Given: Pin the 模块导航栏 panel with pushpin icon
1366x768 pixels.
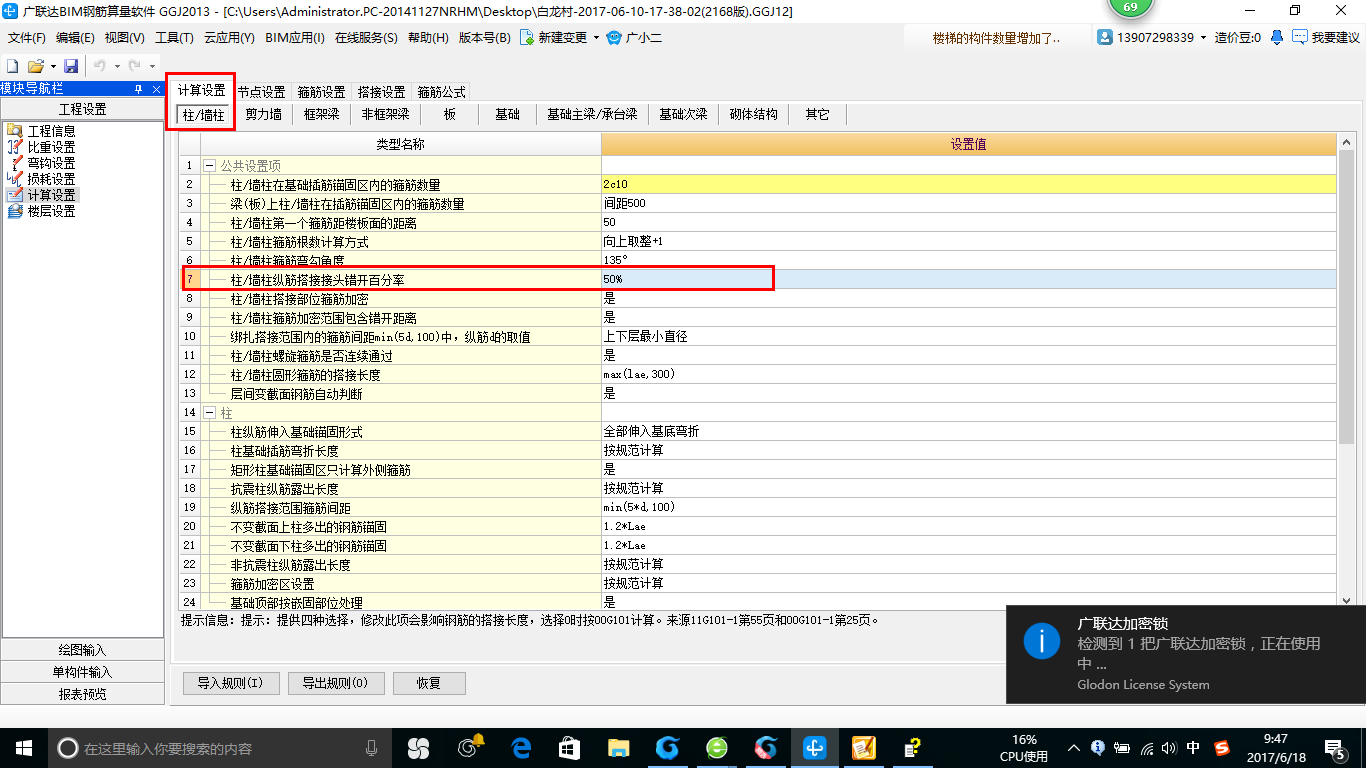Looking at the screenshot, I should point(139,89).
